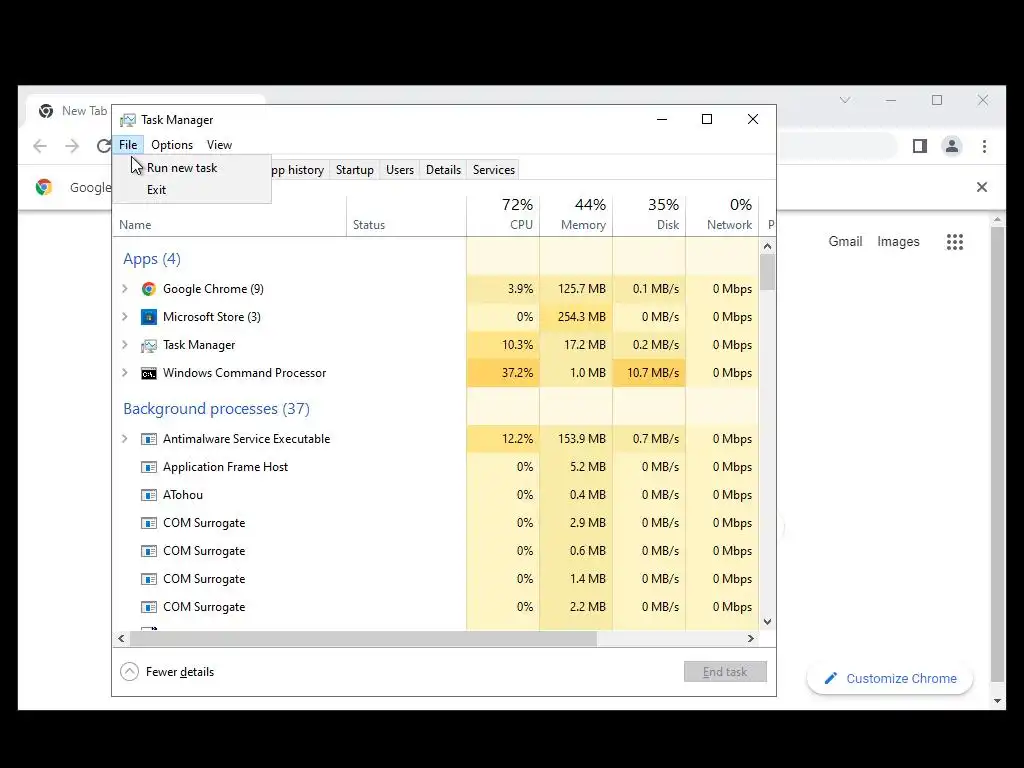This screenshot has width=1024, height=768.
Task: Reload the page in Chrome
Action: pyautogui.click(x=103, y=146)
